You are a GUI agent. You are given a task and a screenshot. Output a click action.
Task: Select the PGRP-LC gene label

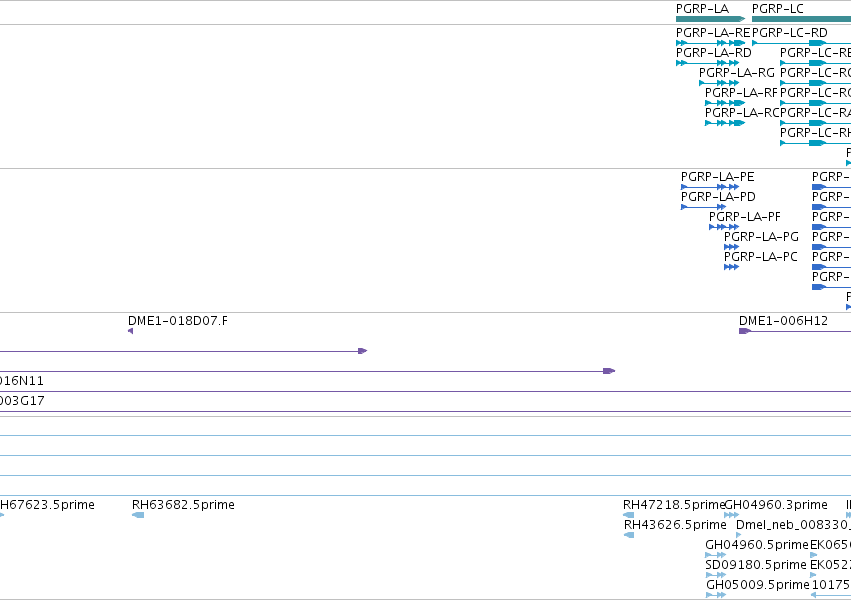coord(778,9)
